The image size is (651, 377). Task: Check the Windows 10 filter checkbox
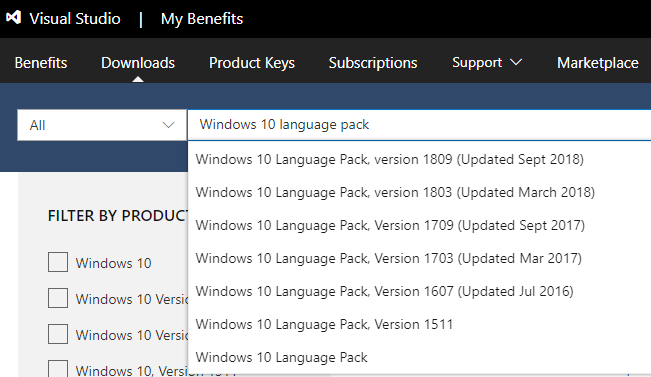[x=58, y=262]
